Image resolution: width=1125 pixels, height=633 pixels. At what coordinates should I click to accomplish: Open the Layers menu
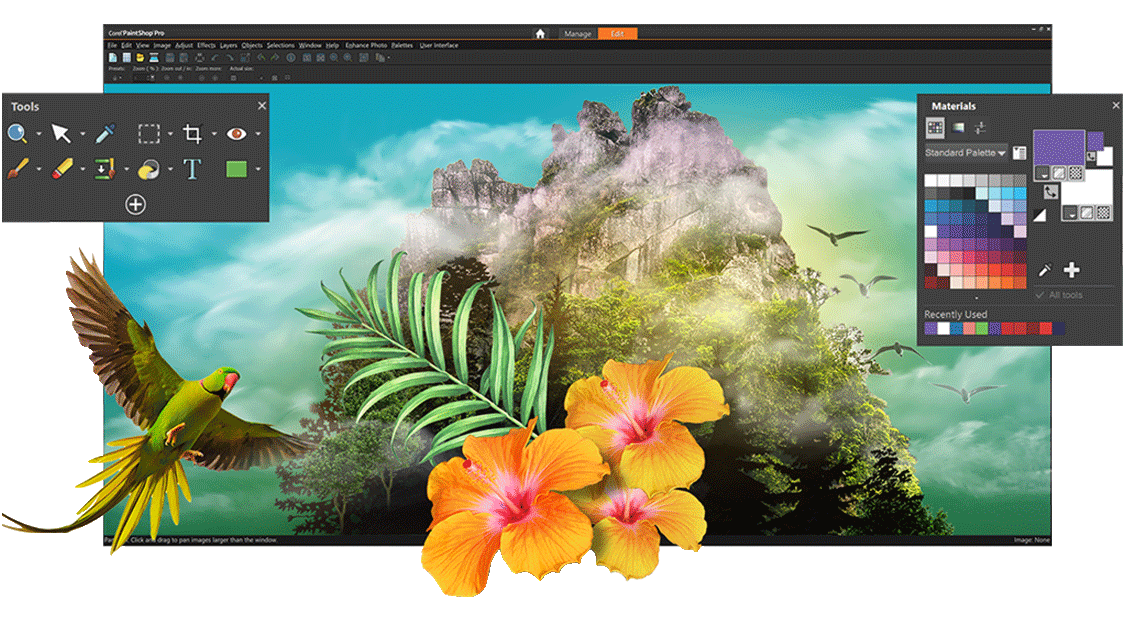click(x=228, y=45)
